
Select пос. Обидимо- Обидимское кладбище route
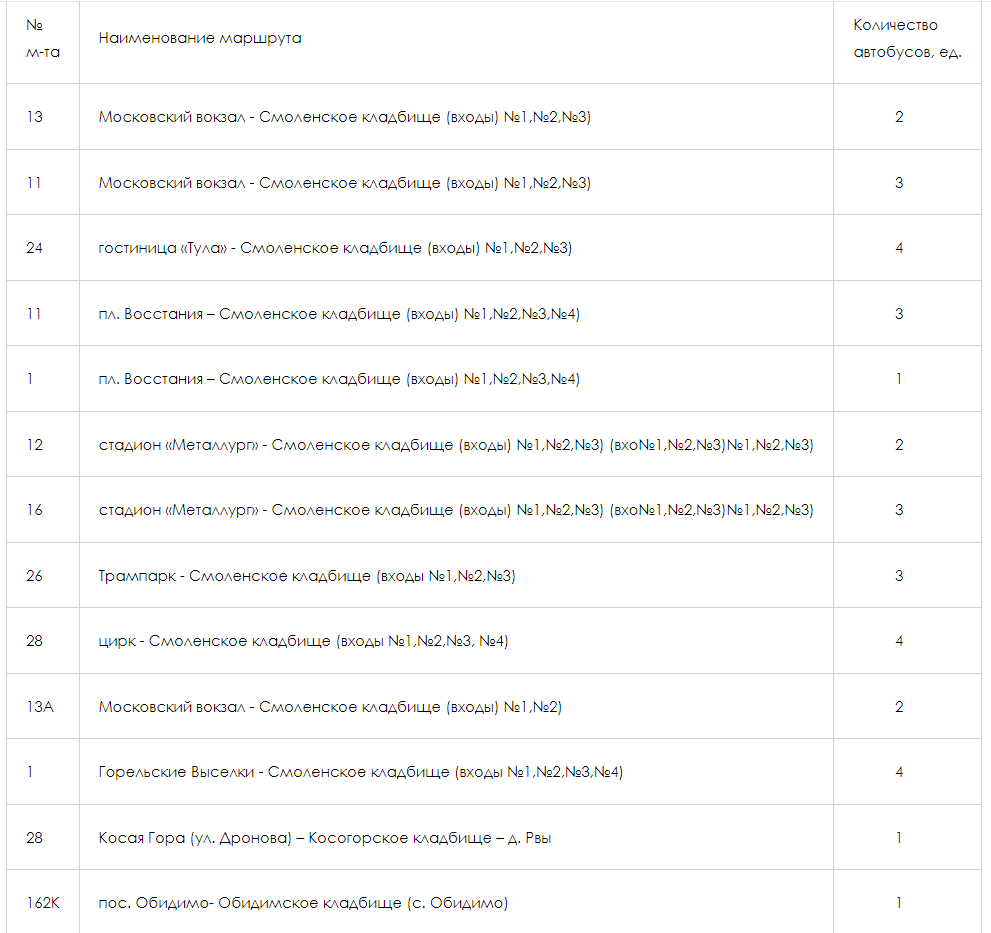[x=303, y=903]
